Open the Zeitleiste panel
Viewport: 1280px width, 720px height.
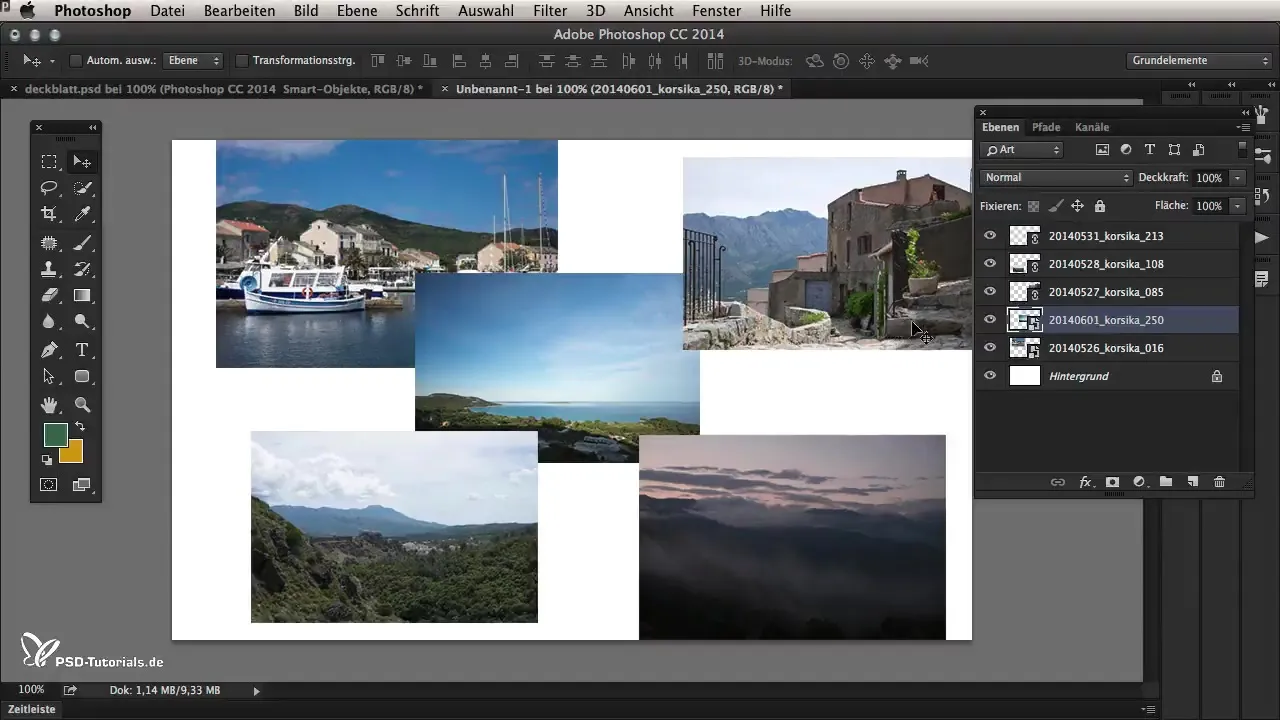(x=32, y=709)
